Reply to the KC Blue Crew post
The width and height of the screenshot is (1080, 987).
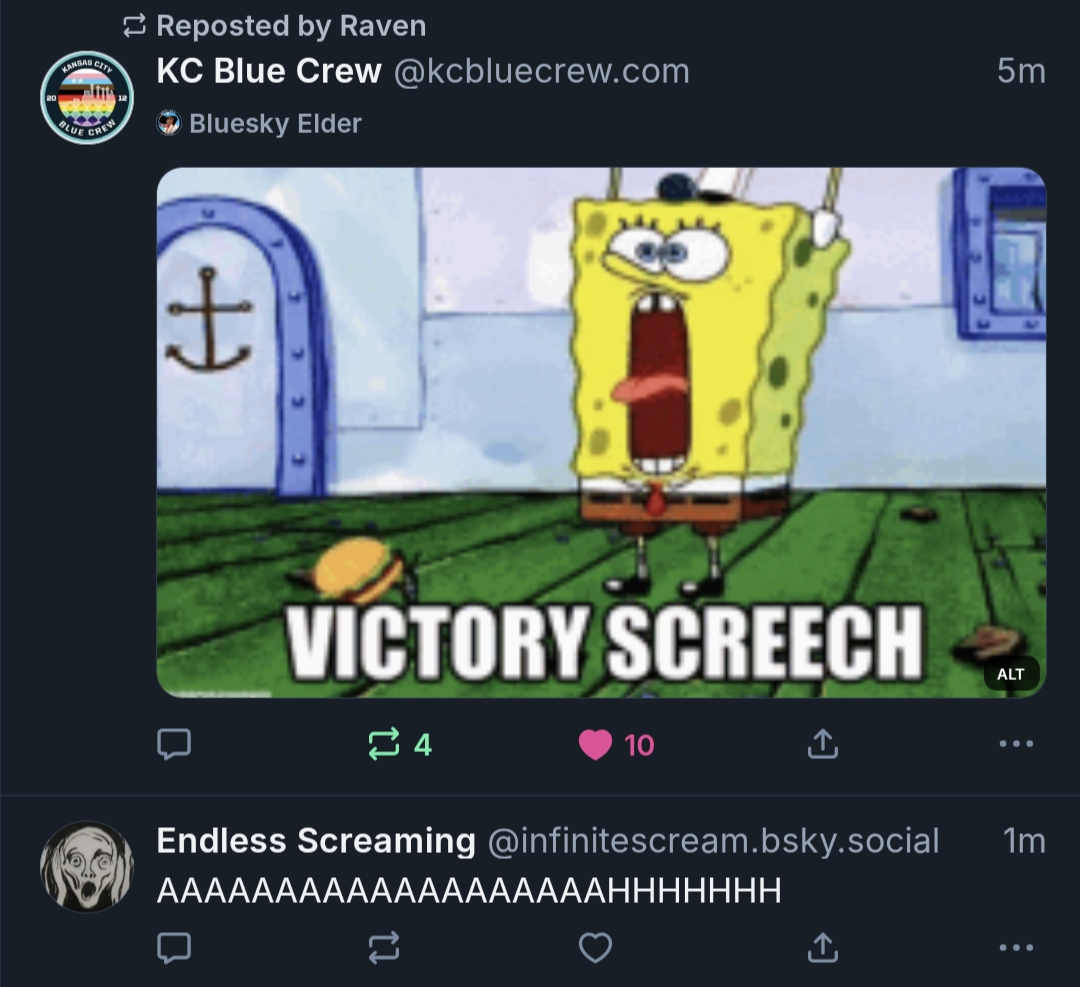174,744
